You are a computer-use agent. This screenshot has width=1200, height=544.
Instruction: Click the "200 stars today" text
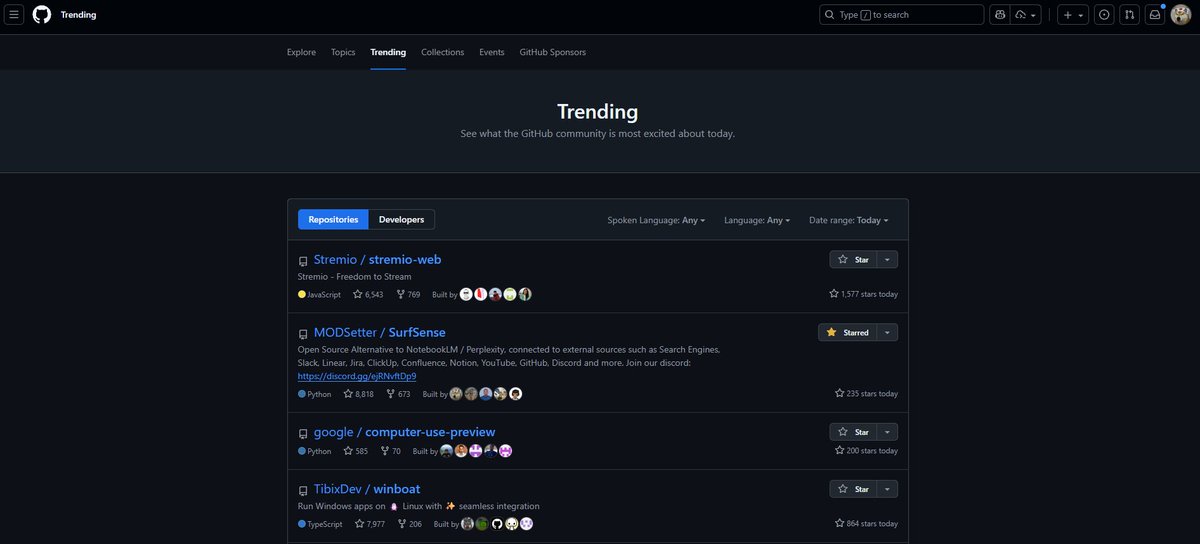tap(867, 451)
